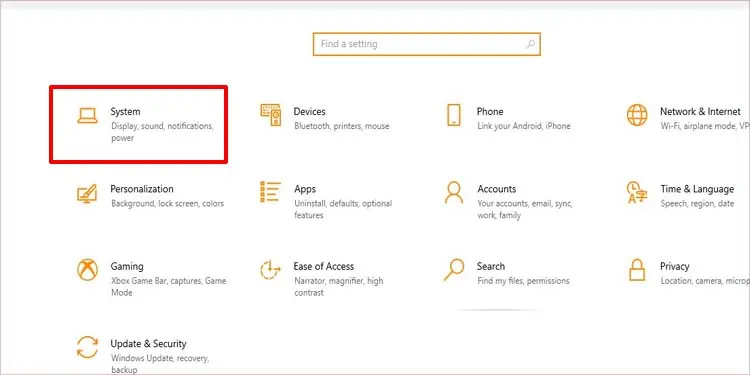Select the Devices keyboard and speaker icon
Viewport: 750px width, 375px height.
click(271, 115)
